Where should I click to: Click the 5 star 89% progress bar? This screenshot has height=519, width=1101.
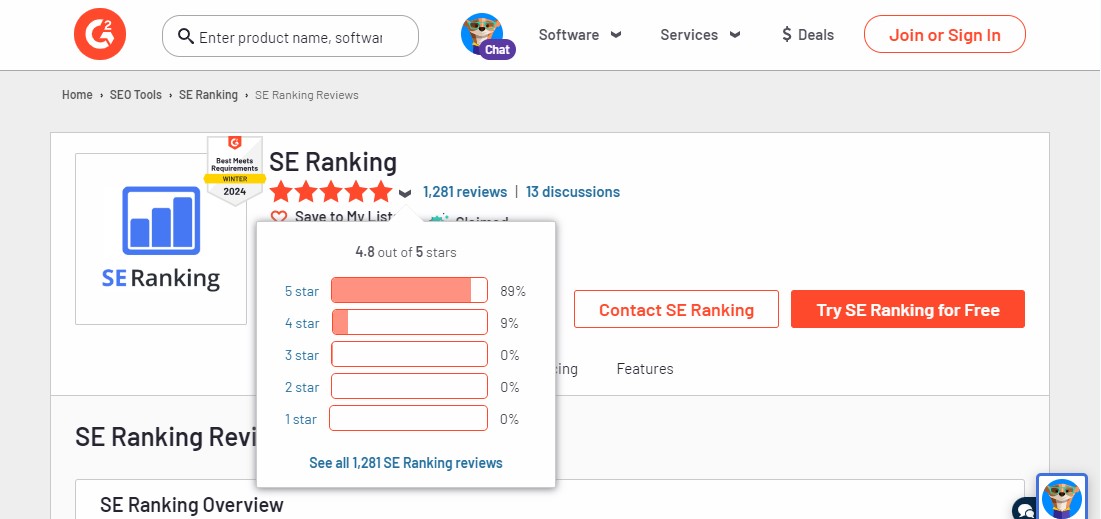(409, 290)
